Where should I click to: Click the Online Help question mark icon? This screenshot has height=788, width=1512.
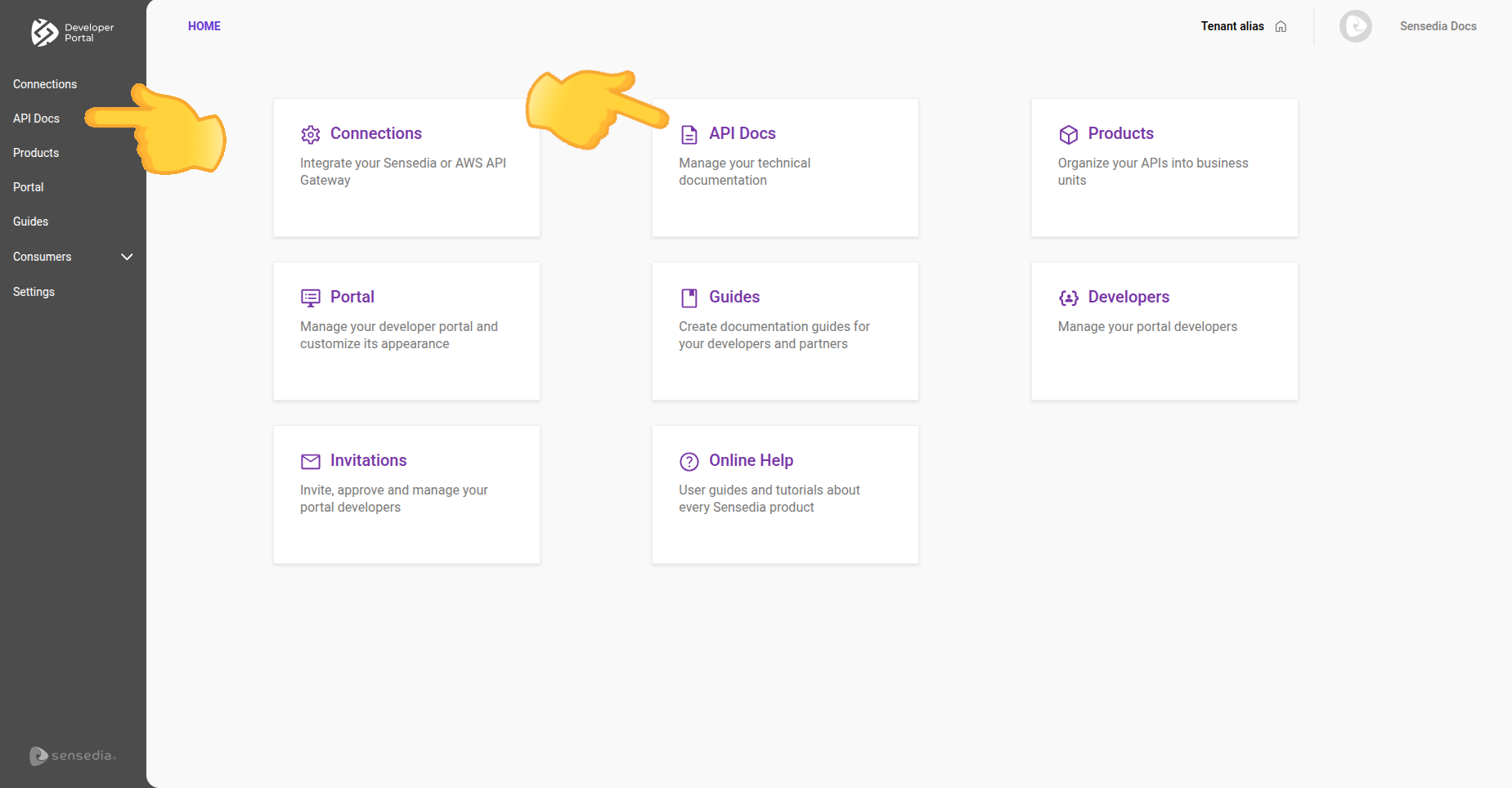(689, 461)
